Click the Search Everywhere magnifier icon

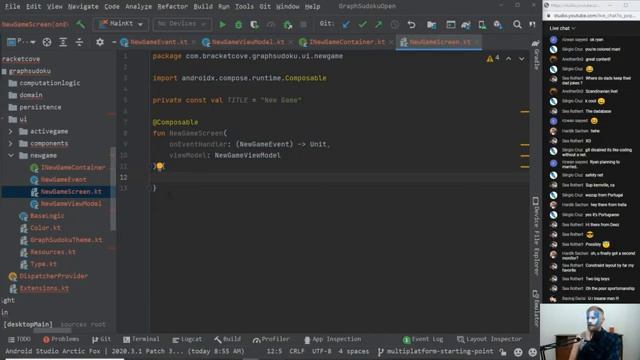click(517, 24)
